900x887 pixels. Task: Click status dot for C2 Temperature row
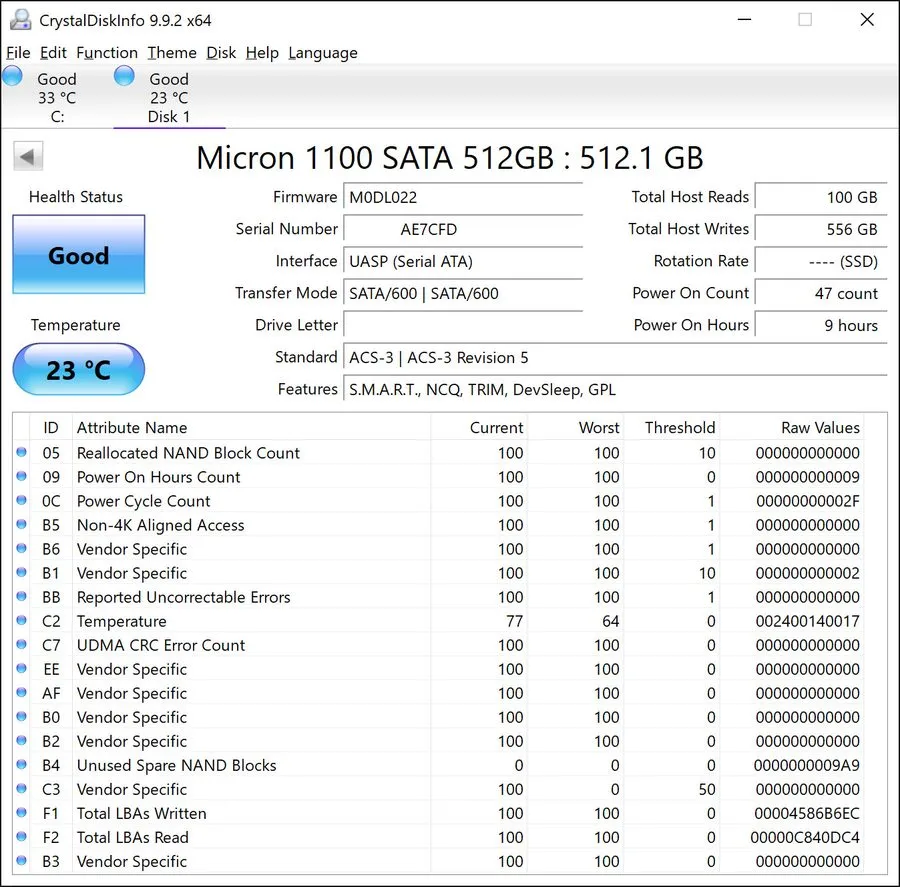coord(22,621)
